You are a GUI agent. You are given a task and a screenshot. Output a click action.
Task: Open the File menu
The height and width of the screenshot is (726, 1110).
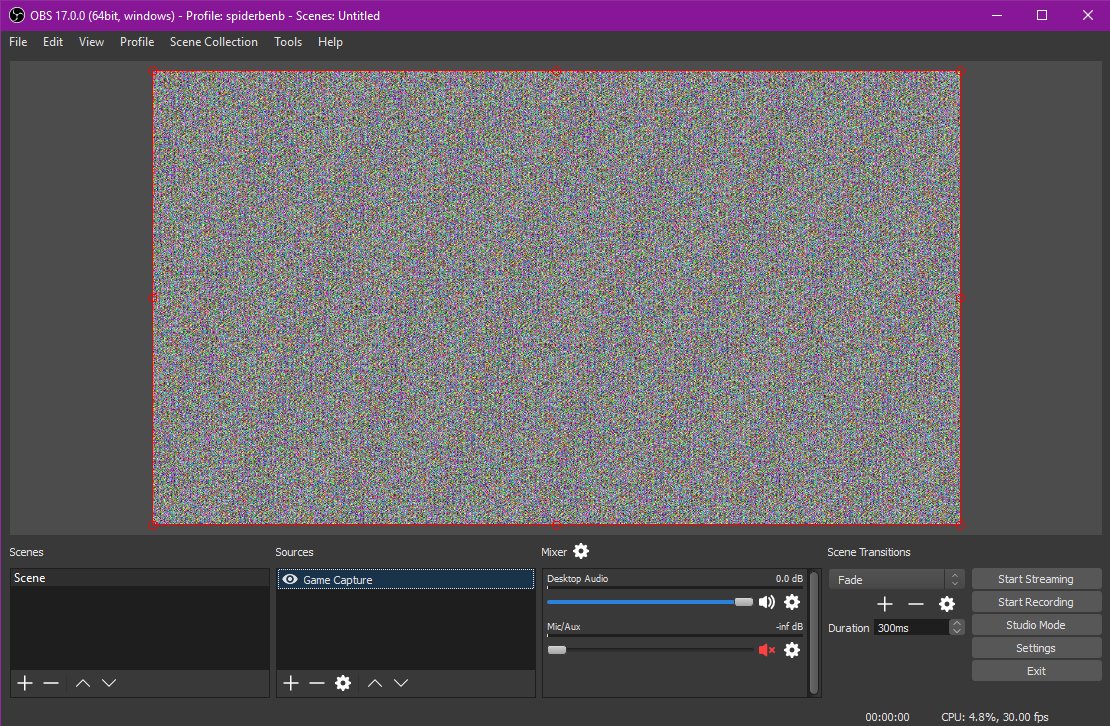[x=18, y=42]
